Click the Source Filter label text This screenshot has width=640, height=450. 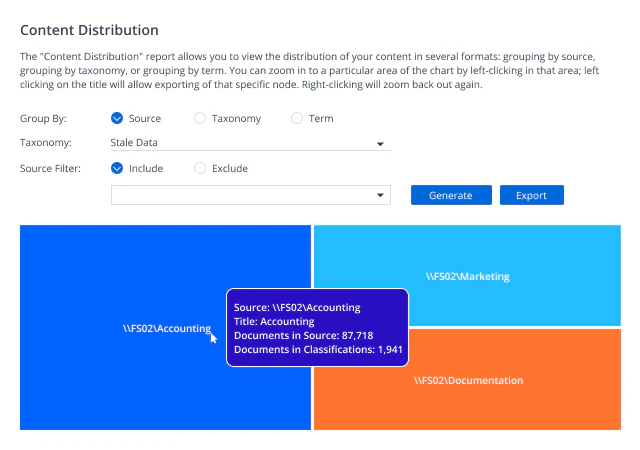pyautogui.click(x=50, y=169)
